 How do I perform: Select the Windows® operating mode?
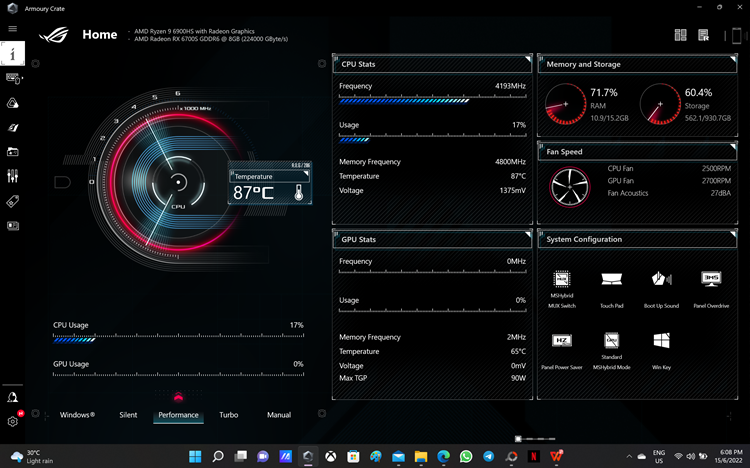77,415
